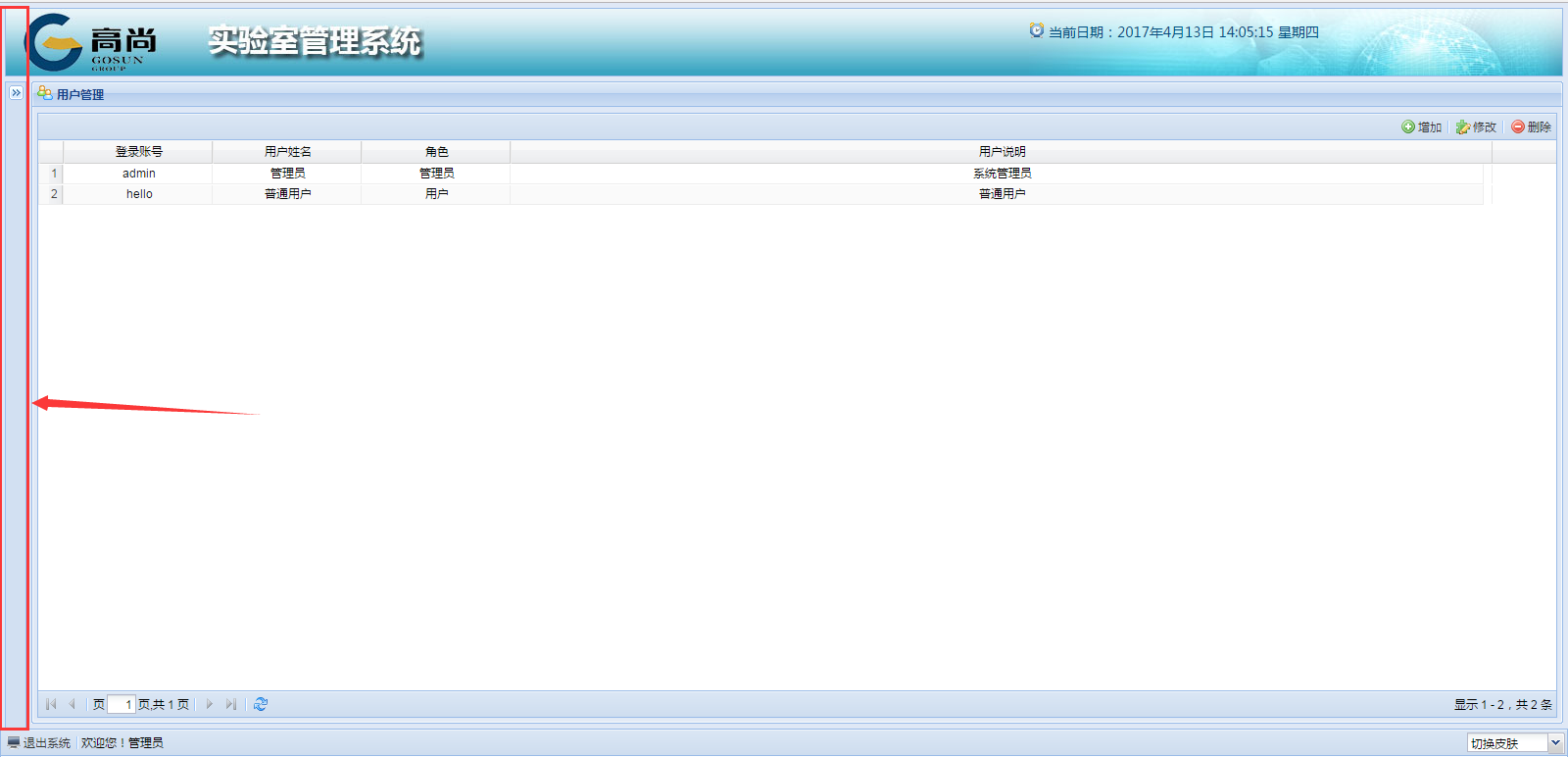Sort by 用户姓名 column header

[287, 152]
